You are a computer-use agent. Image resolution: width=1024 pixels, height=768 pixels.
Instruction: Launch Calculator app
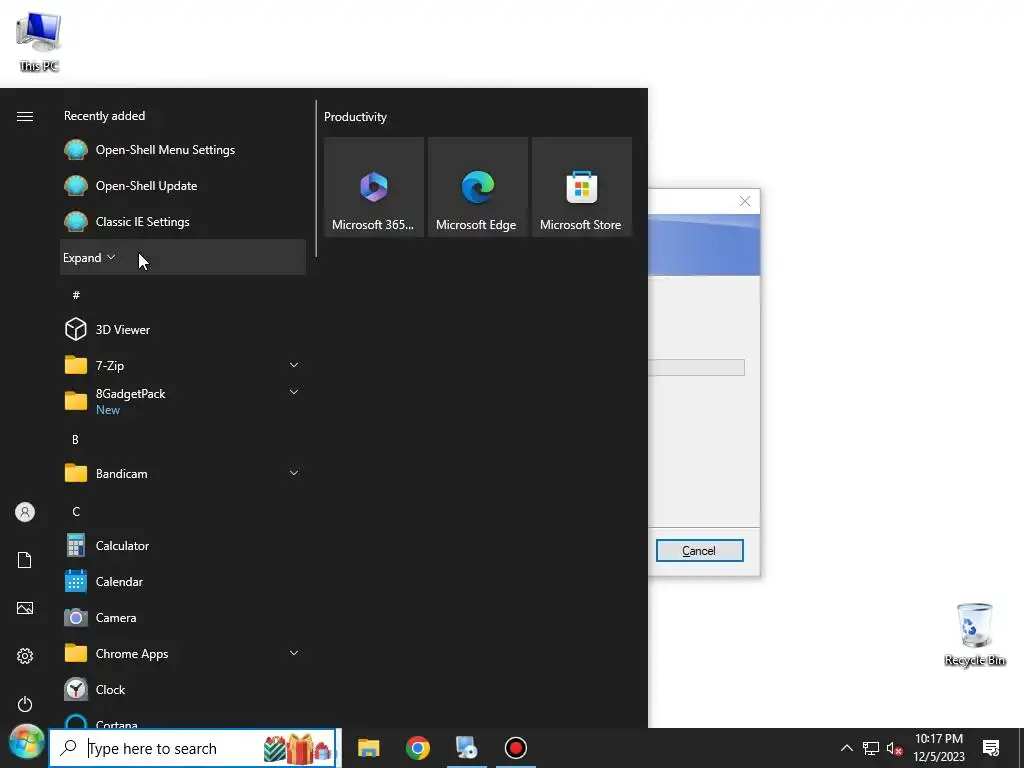[x=183, y=545]
